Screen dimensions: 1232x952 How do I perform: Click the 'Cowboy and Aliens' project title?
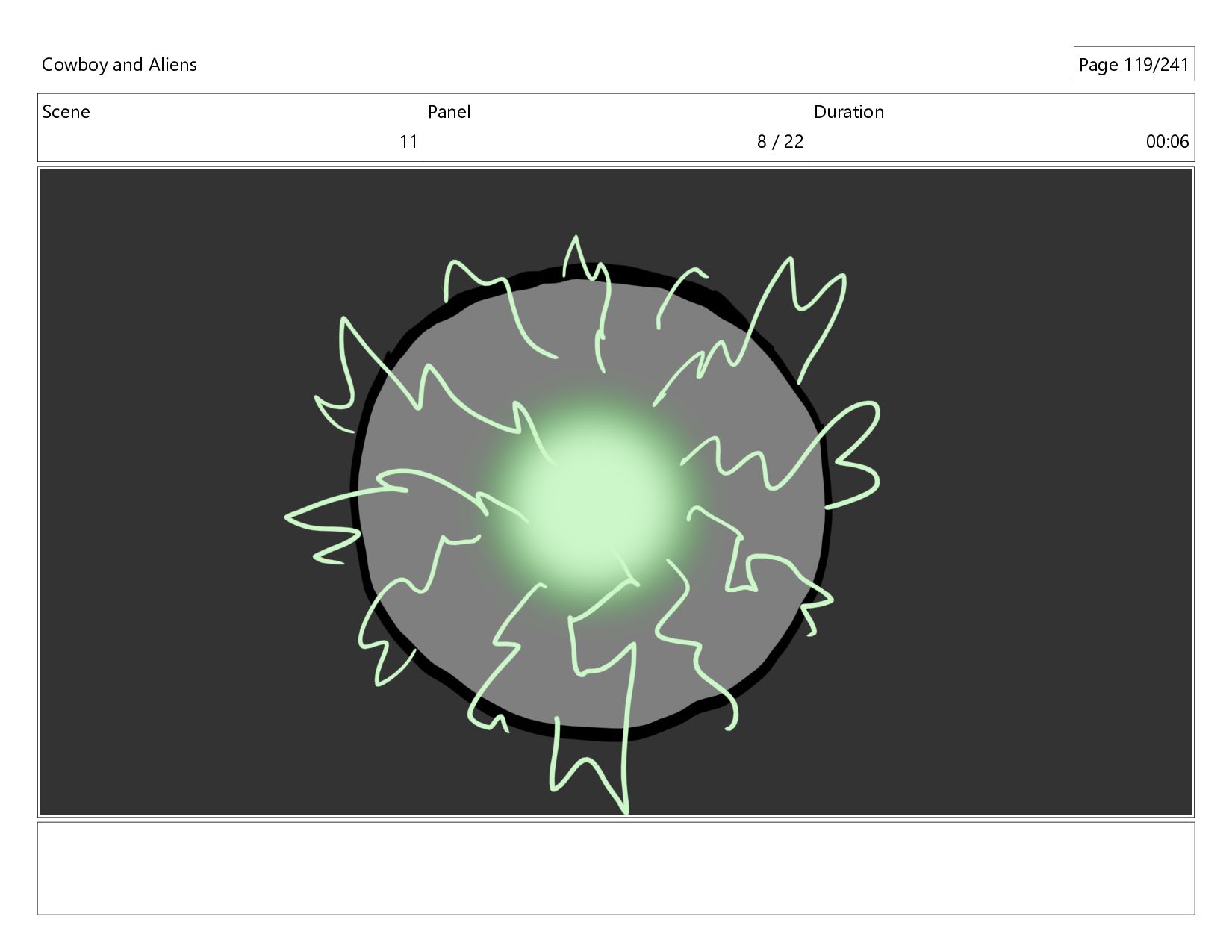(x=119, y=65)
